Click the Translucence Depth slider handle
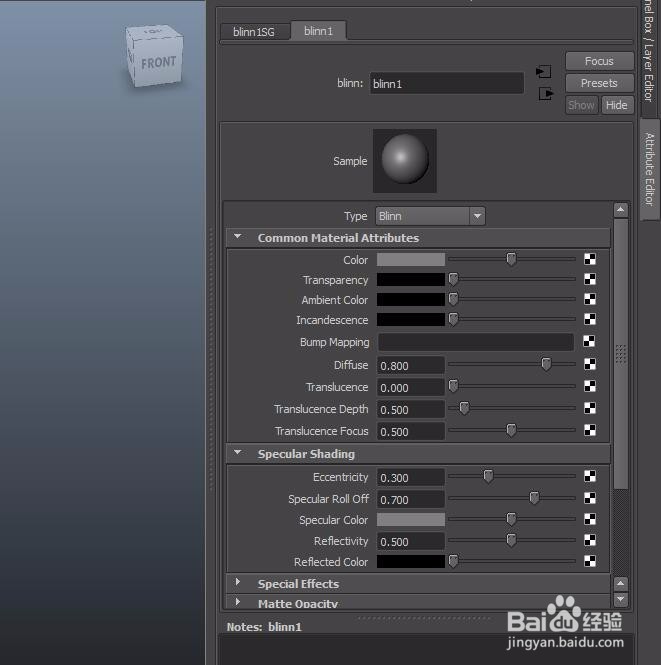Screen dimensions: 661x665 464,408
